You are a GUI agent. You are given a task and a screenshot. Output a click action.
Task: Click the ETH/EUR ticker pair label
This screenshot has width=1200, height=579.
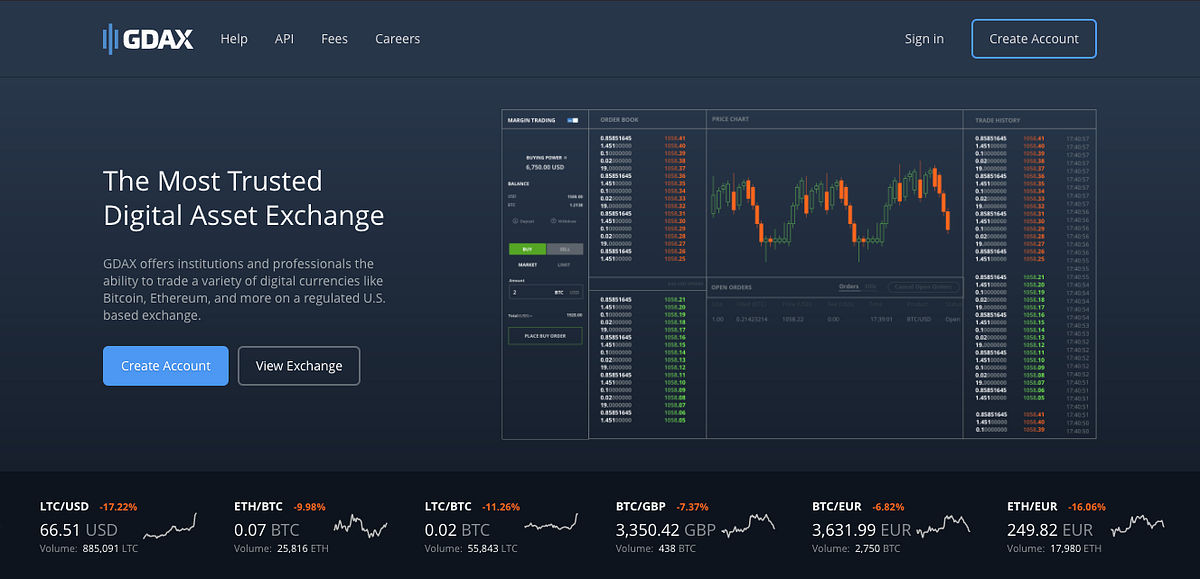point(1032,506)
